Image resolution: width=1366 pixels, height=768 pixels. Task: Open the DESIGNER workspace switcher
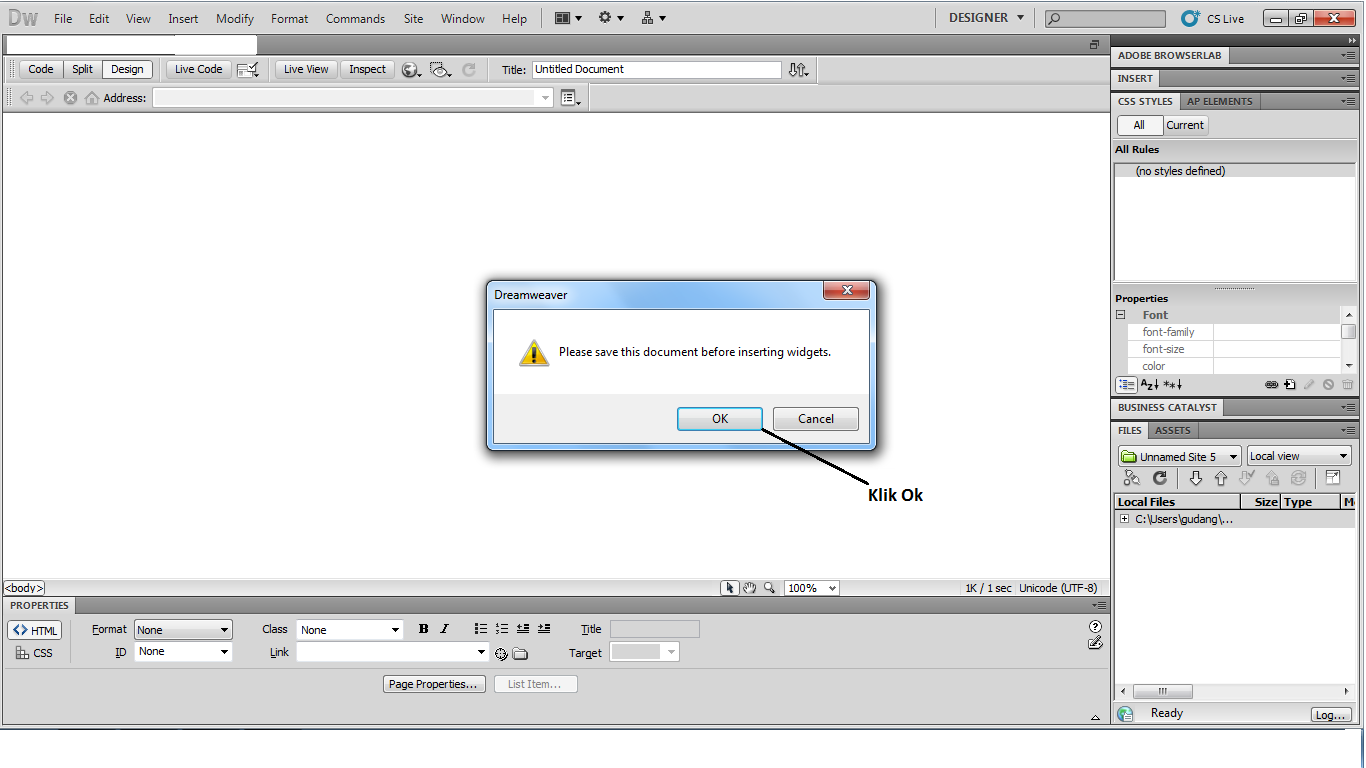[x=986, y=18]
